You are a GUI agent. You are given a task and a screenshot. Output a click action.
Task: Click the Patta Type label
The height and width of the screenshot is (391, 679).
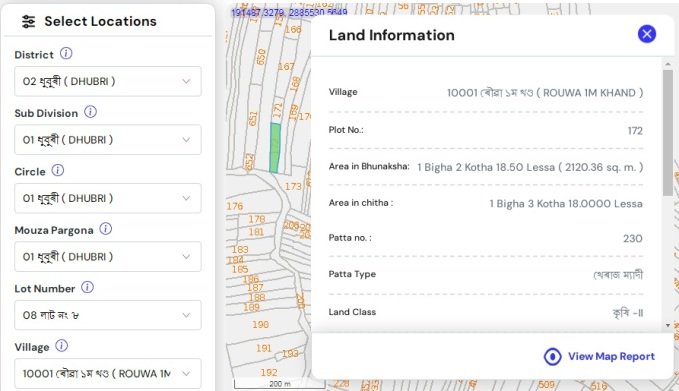click(352, 274)
